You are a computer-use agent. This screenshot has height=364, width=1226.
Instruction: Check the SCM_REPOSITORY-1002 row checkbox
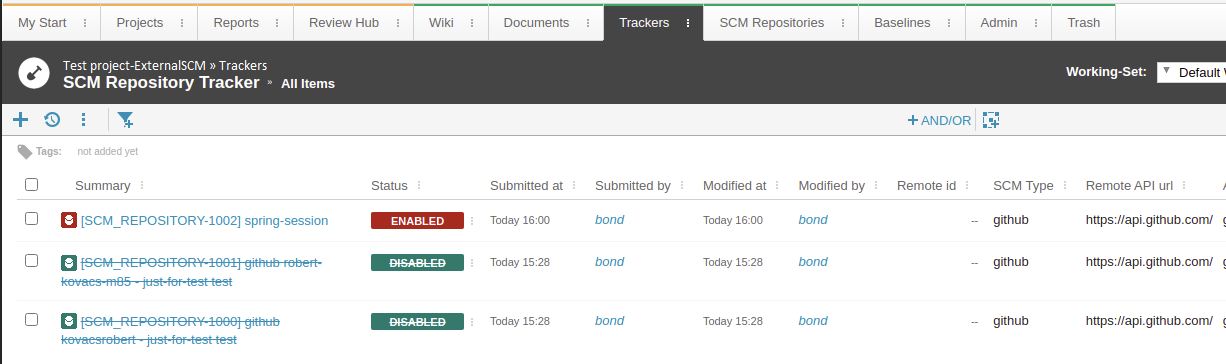click(x=32, y=219)
